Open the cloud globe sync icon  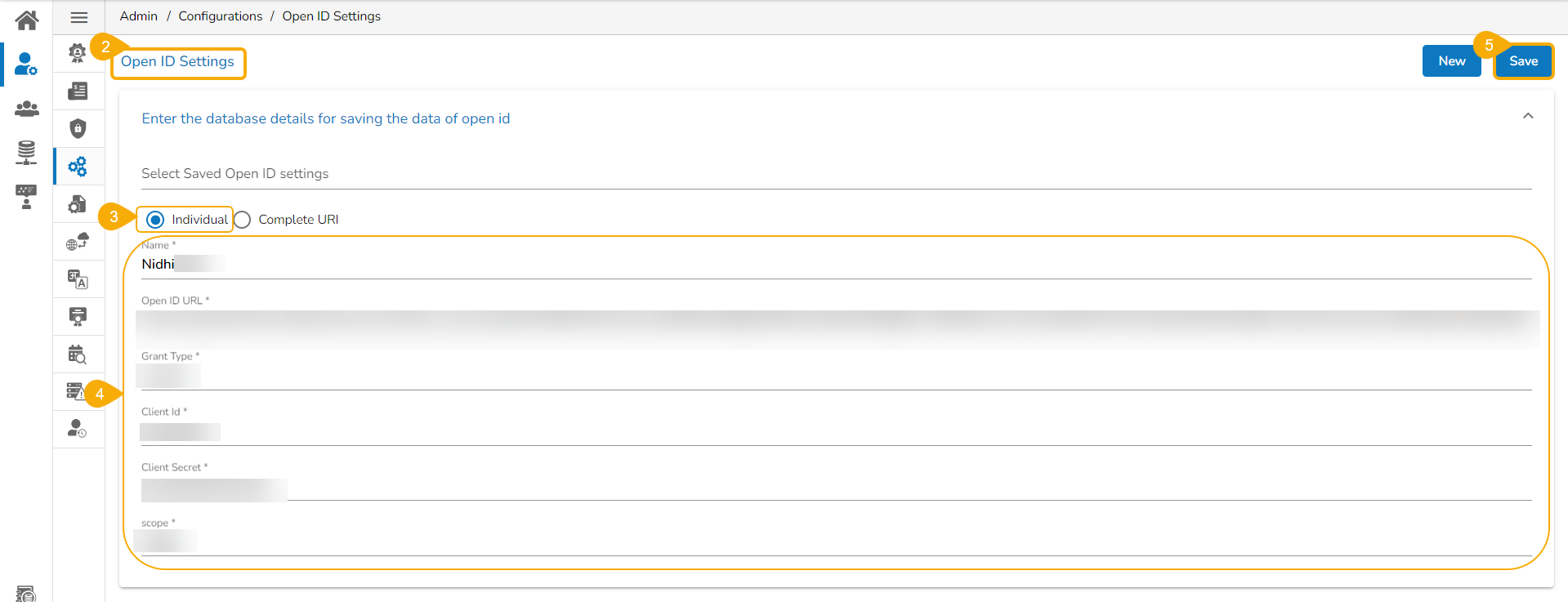click(x=78, y=242)
